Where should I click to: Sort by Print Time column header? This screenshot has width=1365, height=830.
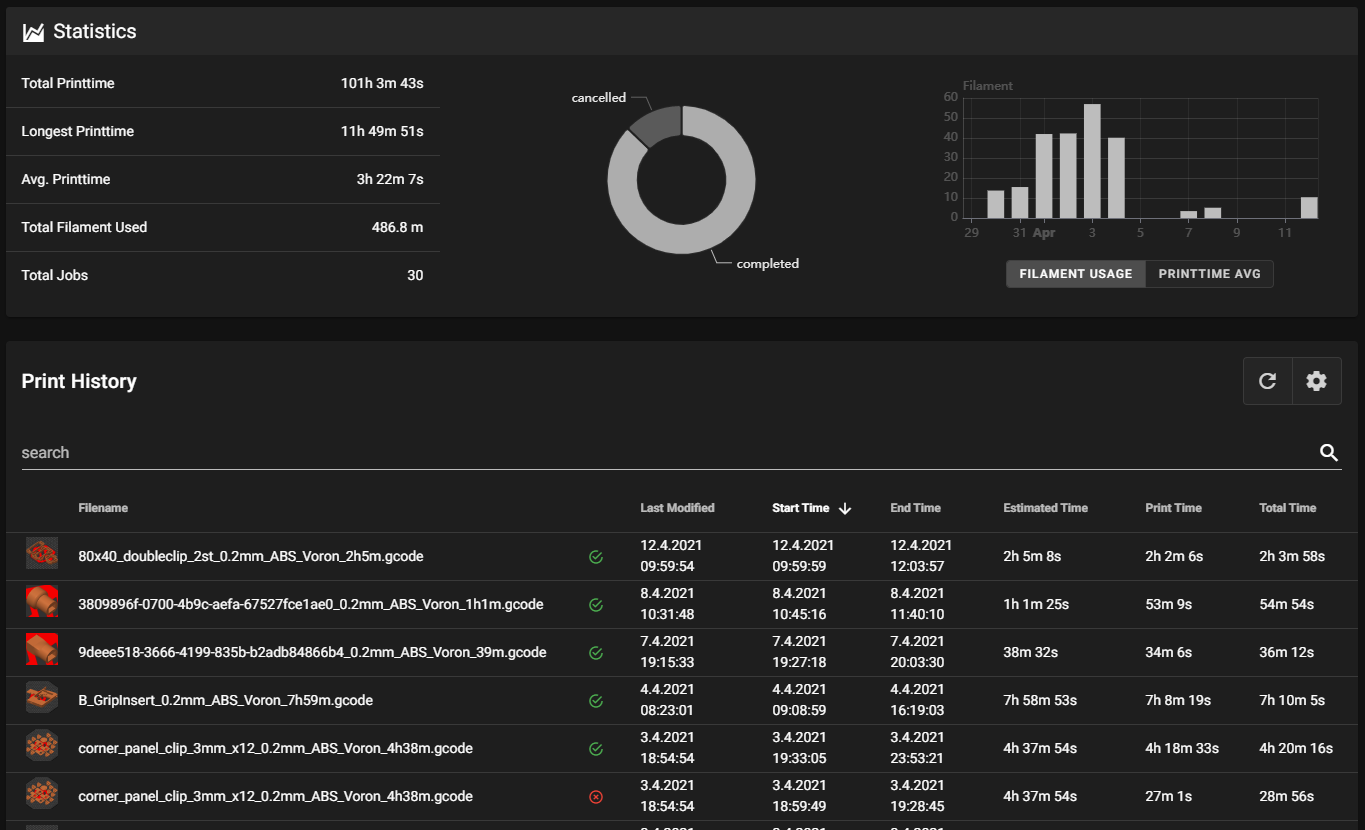click(x=1173, y=508)
